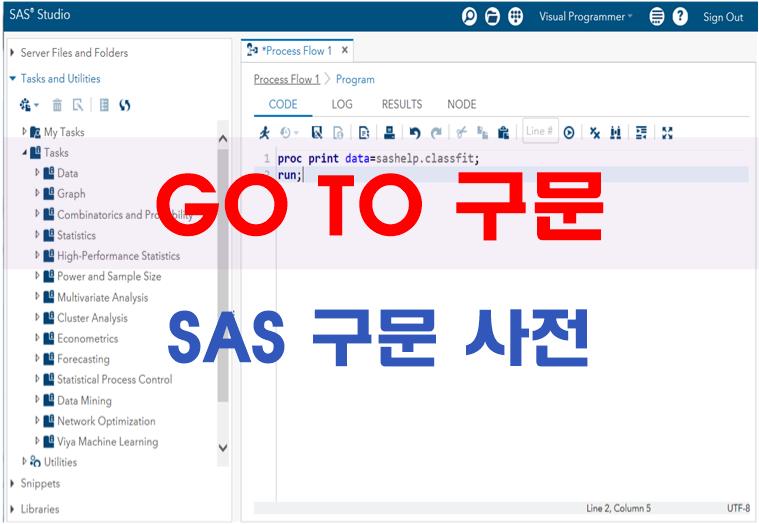
Task: Click the Save program icon
Action: click(x=317, y=133)
